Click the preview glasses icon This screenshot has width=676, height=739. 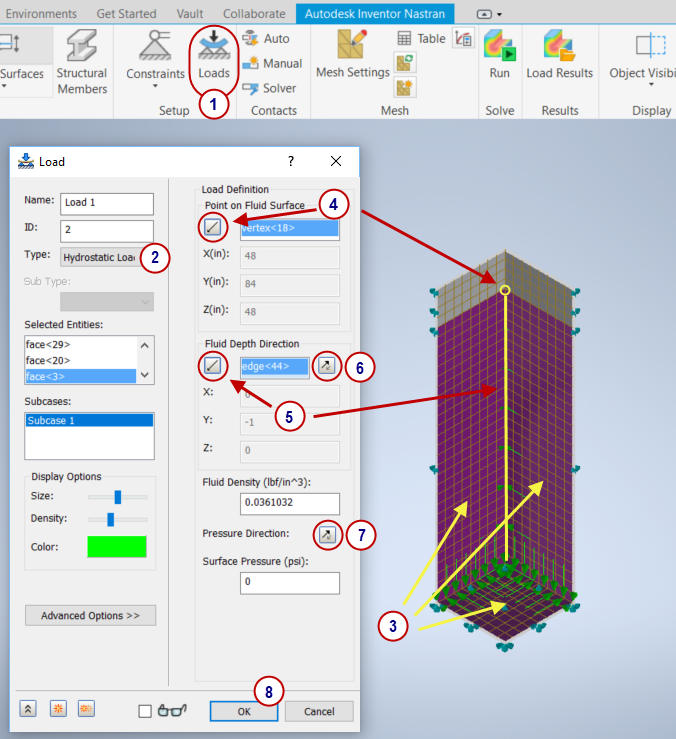[172, 710]
